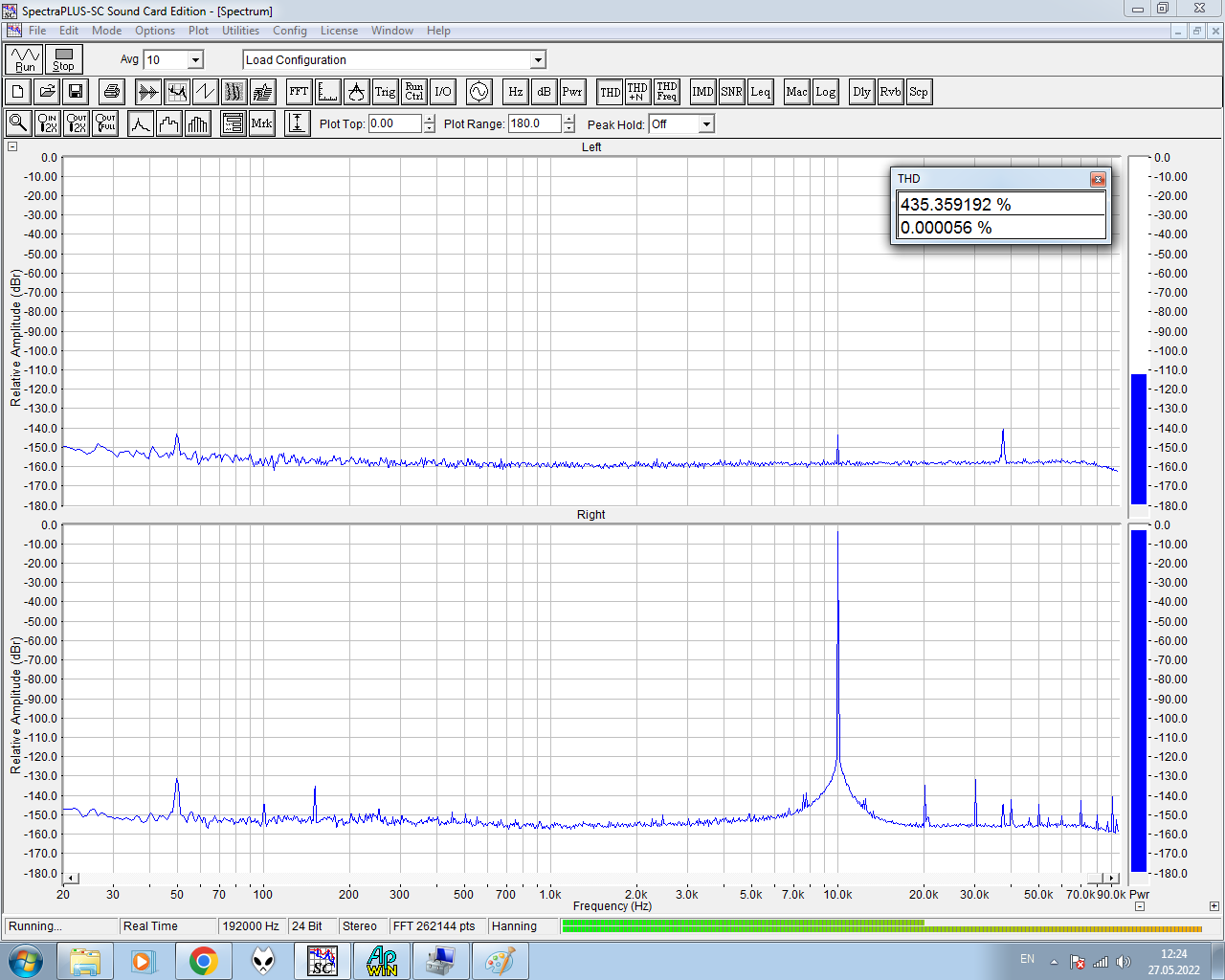This screenshot has height=980, width=1225.
Task: Expand the Peak Hold dropdown
Action: [x=706, y=124]
